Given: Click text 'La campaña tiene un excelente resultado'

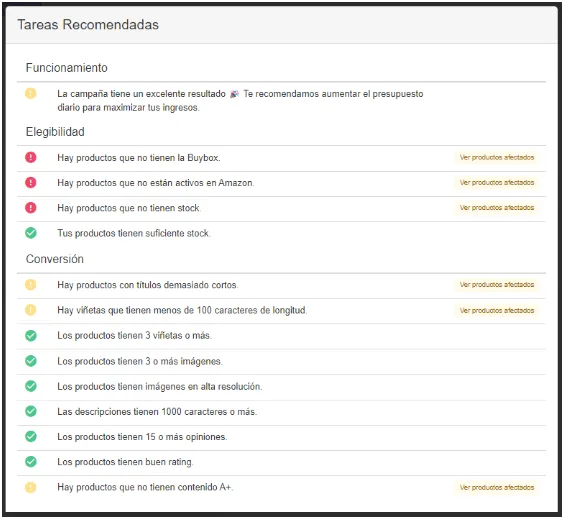Looking at the screenshot, I should 141,94.
